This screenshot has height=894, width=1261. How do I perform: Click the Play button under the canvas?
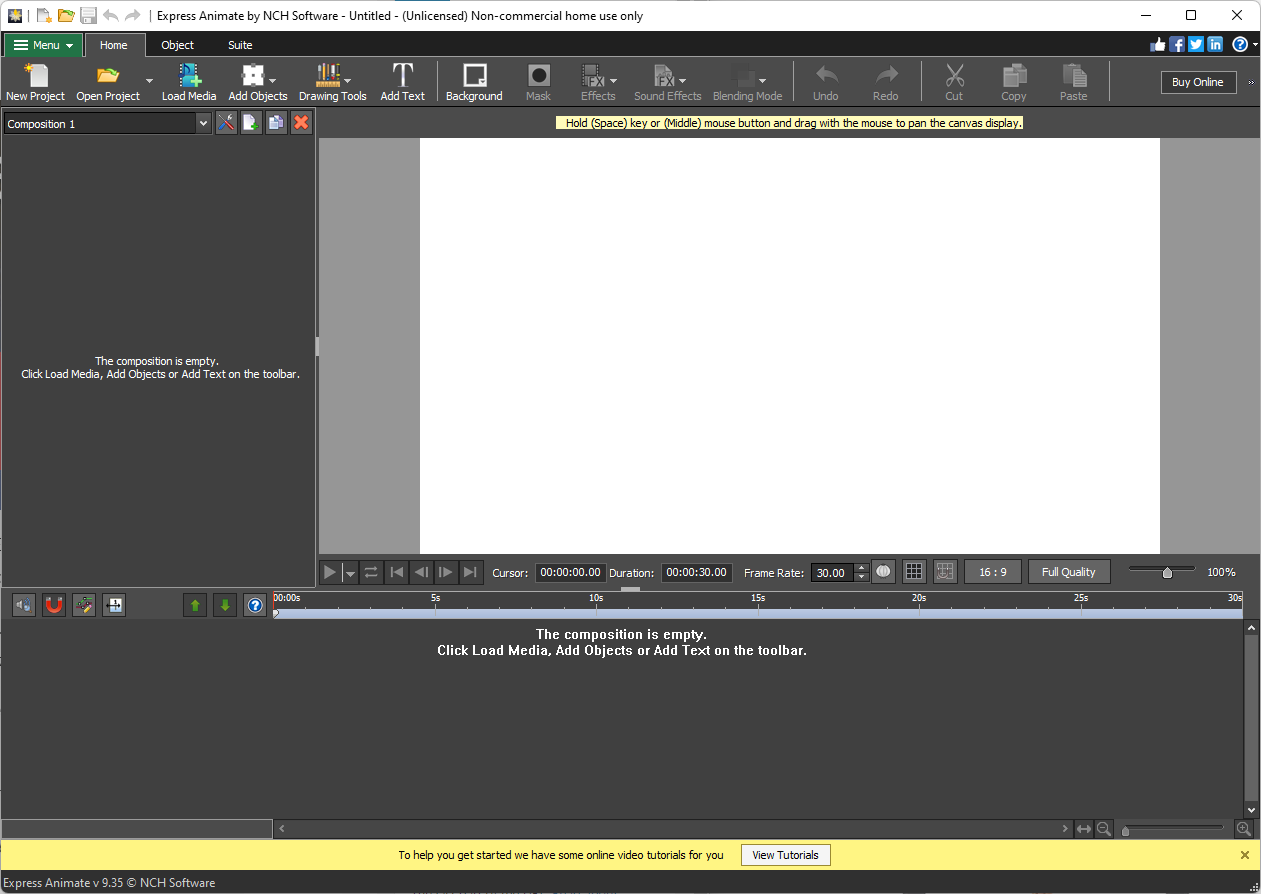click(330, 572)
